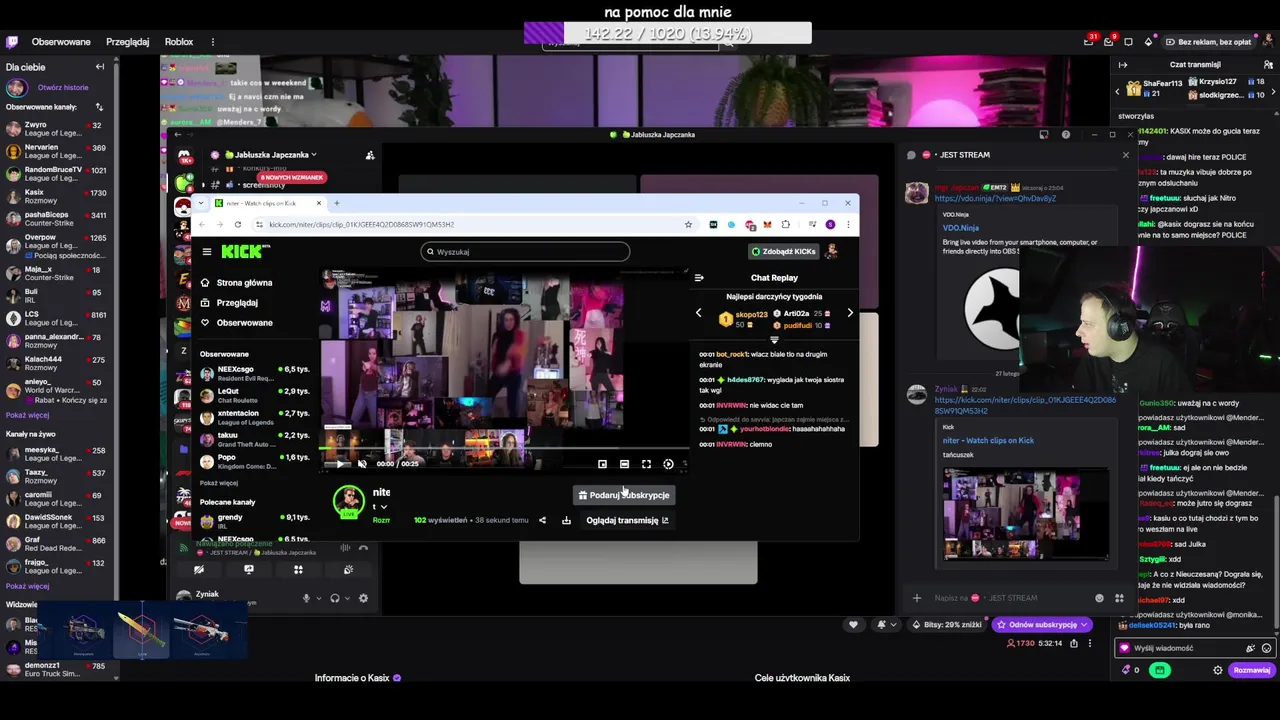Click Bitsy: 29% zniżki button
Image resolution: width=1280 pixels, height=720 pixels.
click(x=947, y=625)
